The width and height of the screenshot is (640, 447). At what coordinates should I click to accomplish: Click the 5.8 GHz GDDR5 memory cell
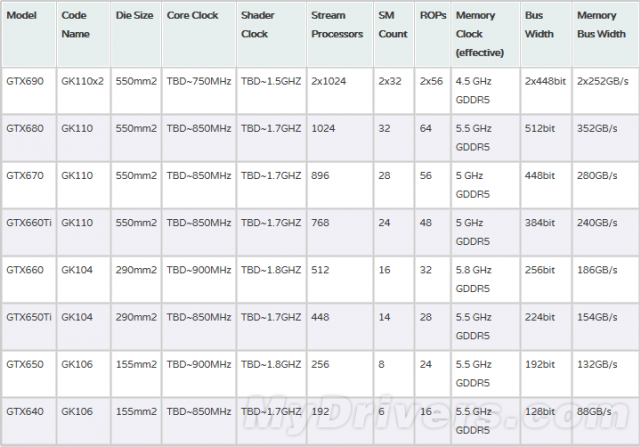[x=485, y=279]
